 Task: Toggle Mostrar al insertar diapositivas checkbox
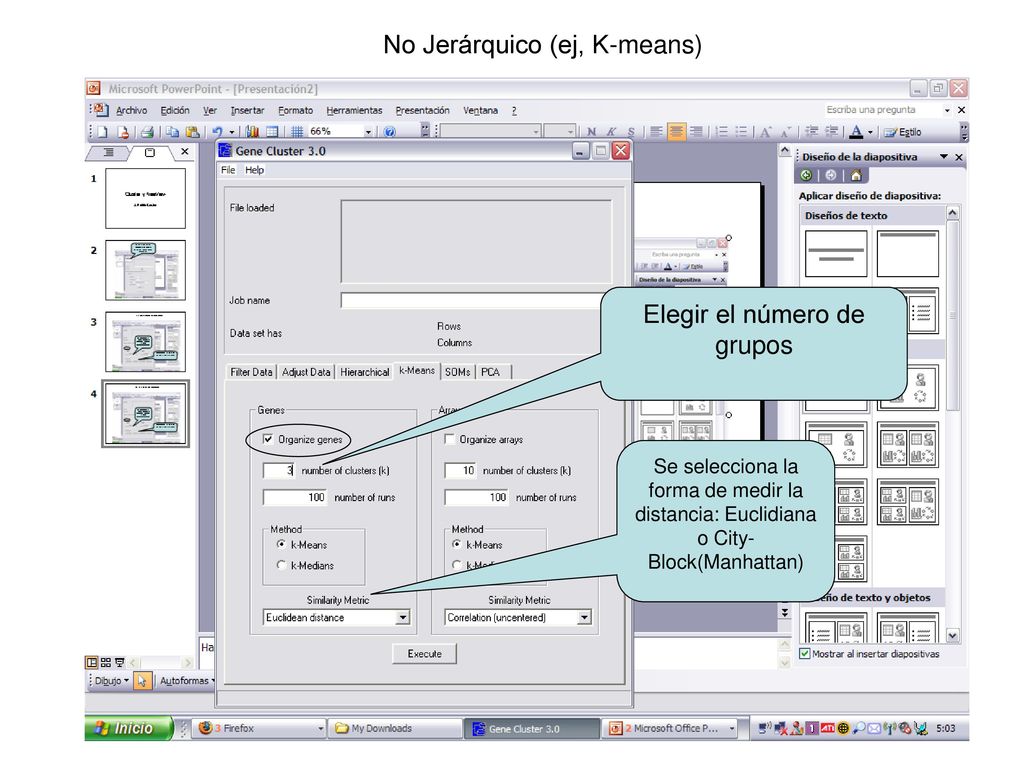coord(805,653)
